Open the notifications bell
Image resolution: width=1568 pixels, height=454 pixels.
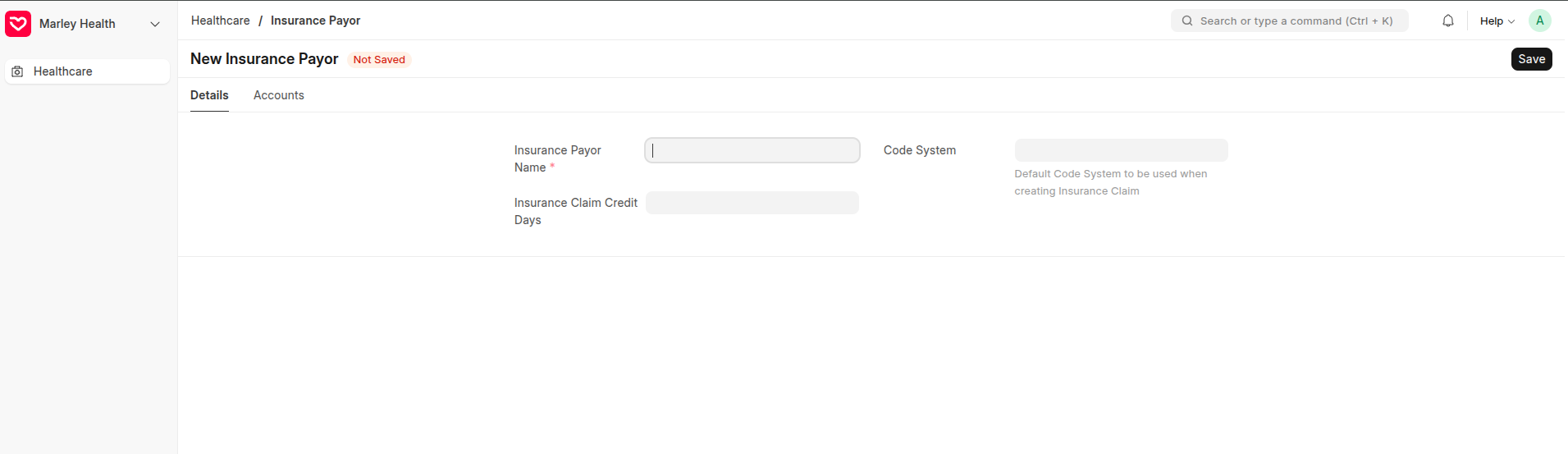click(x=1448, y=21)
